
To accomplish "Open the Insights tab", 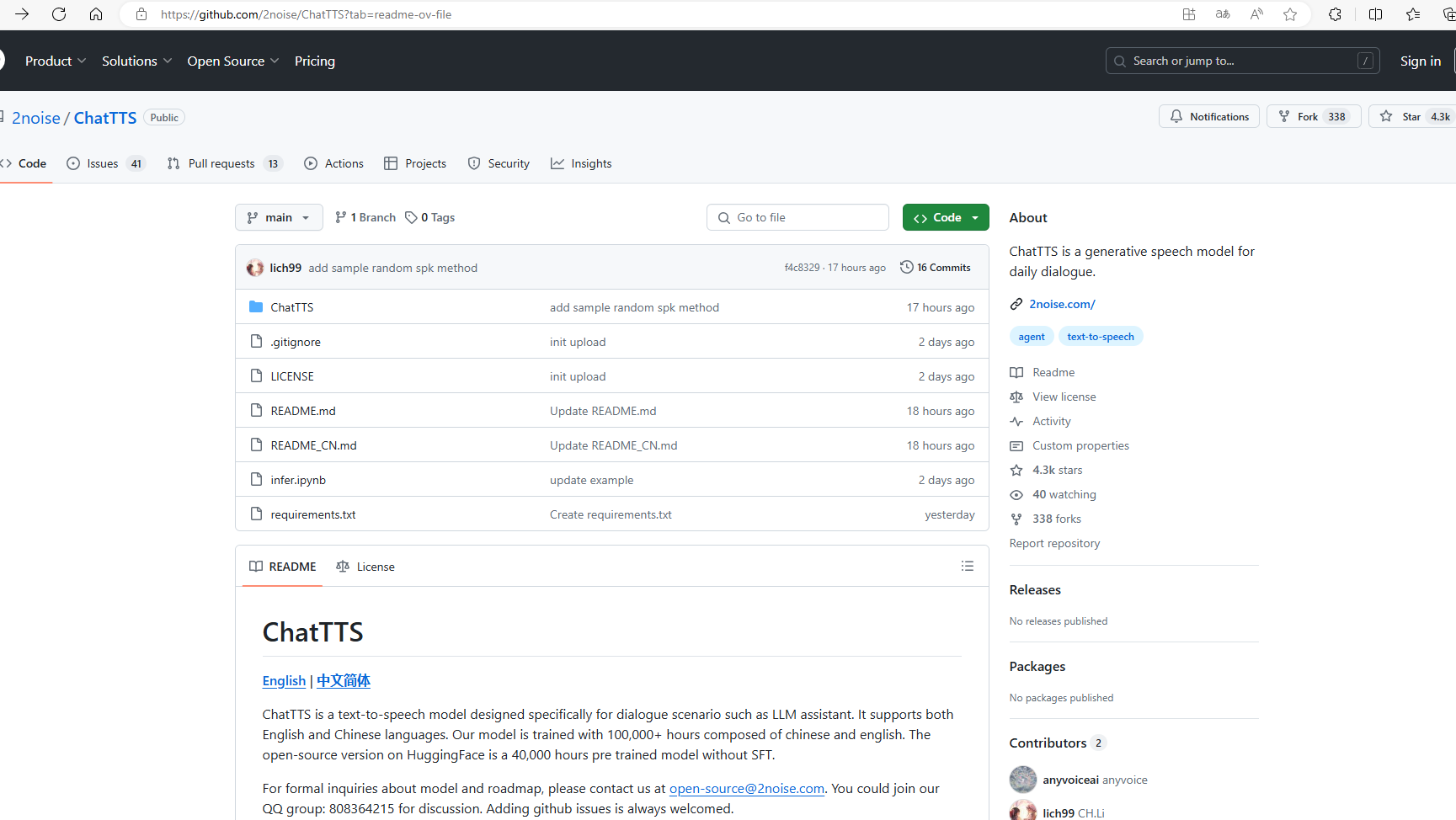I will click(x=581, y=163).
